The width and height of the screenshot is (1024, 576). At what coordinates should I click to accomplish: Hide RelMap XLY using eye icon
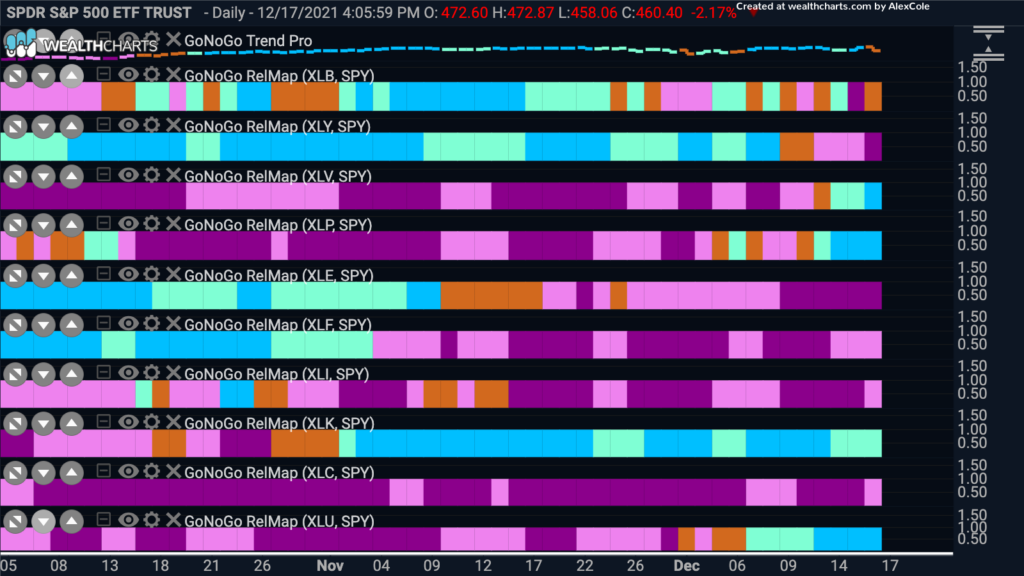click(128, 125)
